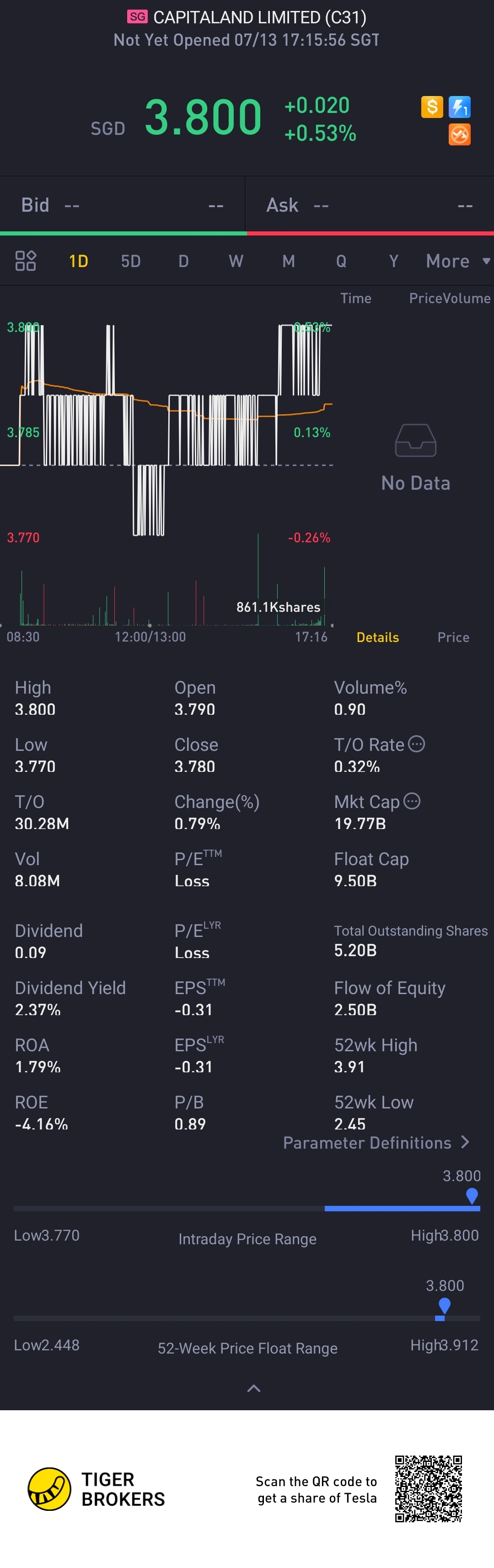
Task: Tap the Bid price panel
Action: point(122,205)
